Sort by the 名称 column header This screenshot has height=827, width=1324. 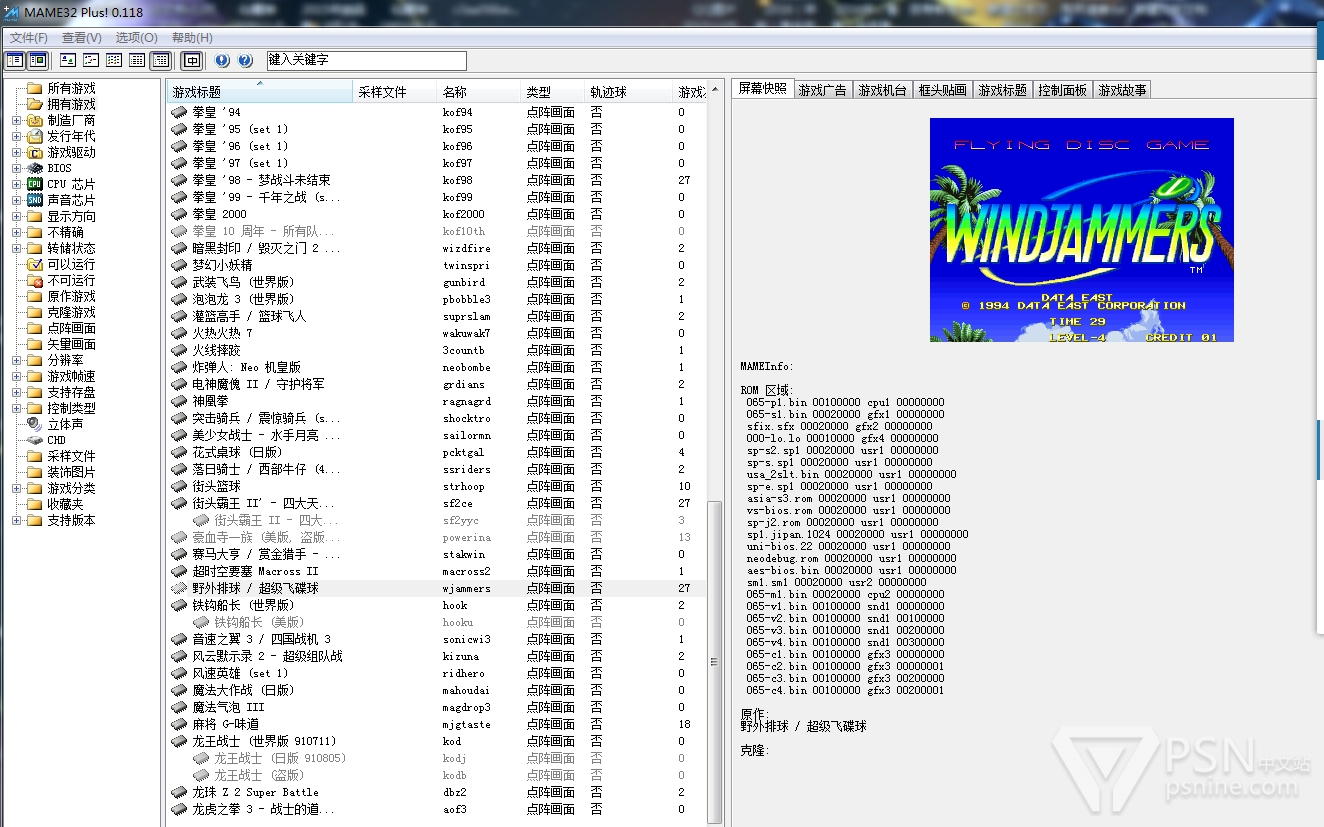[479, 91]
